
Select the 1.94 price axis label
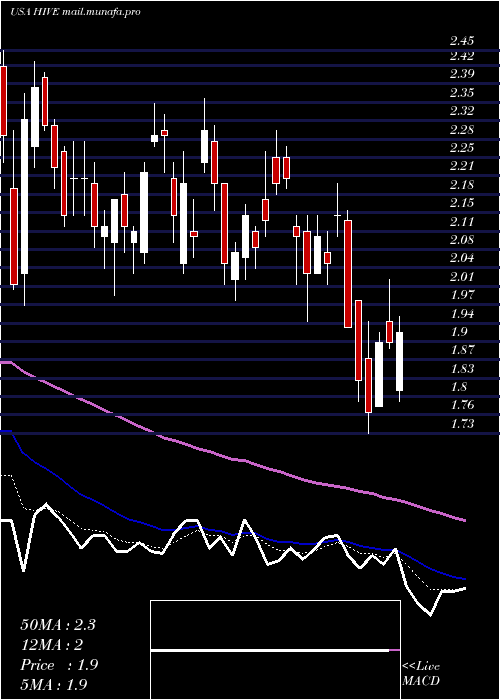tap(462, 313)
